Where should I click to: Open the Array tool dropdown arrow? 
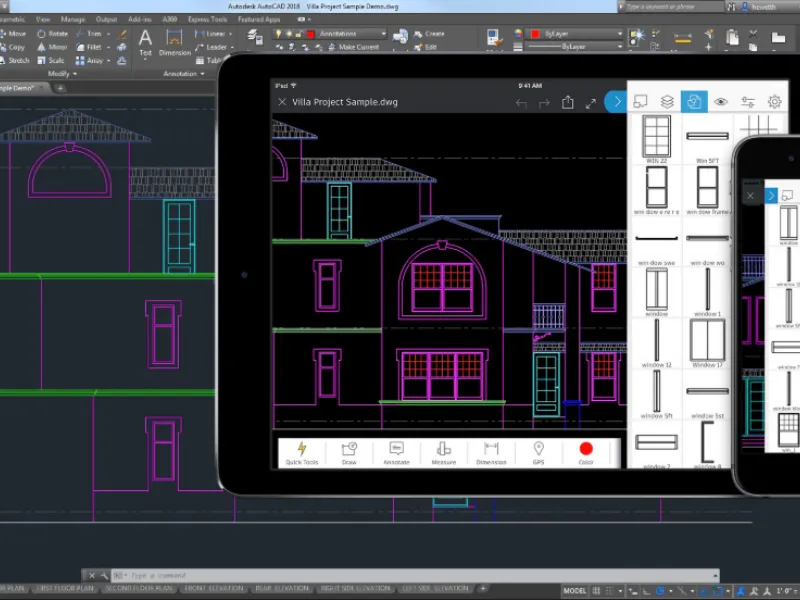pyautogui.click(x=108, y=60)
